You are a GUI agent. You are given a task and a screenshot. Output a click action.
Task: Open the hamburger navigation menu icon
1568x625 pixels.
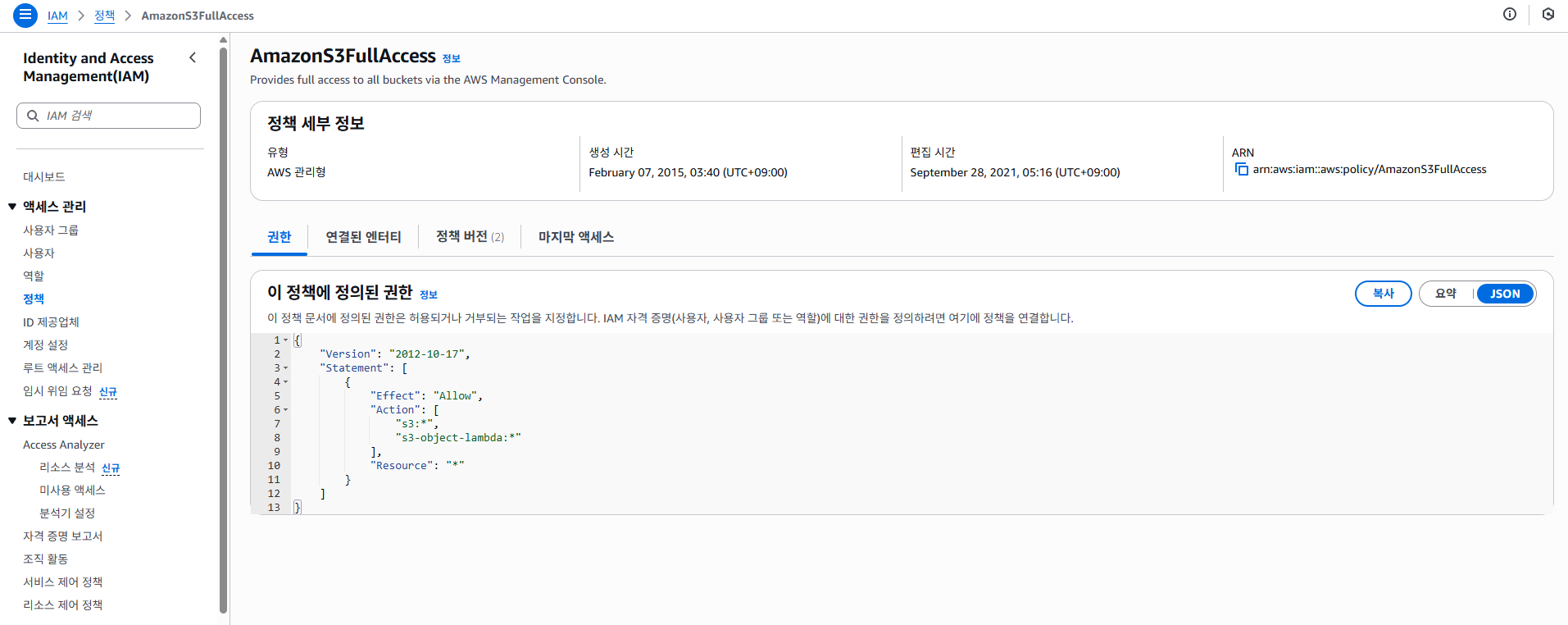25,15
